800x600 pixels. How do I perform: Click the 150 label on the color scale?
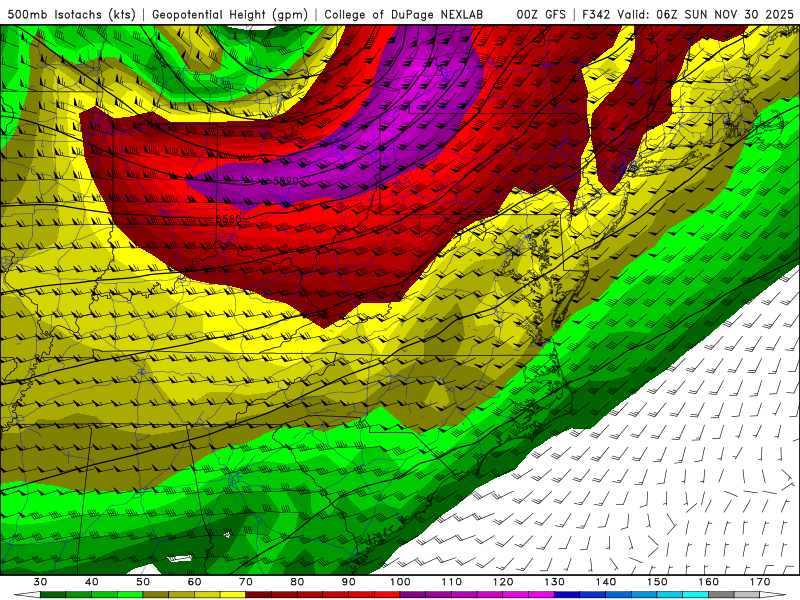pyautogui.click(x=657, y=582)
